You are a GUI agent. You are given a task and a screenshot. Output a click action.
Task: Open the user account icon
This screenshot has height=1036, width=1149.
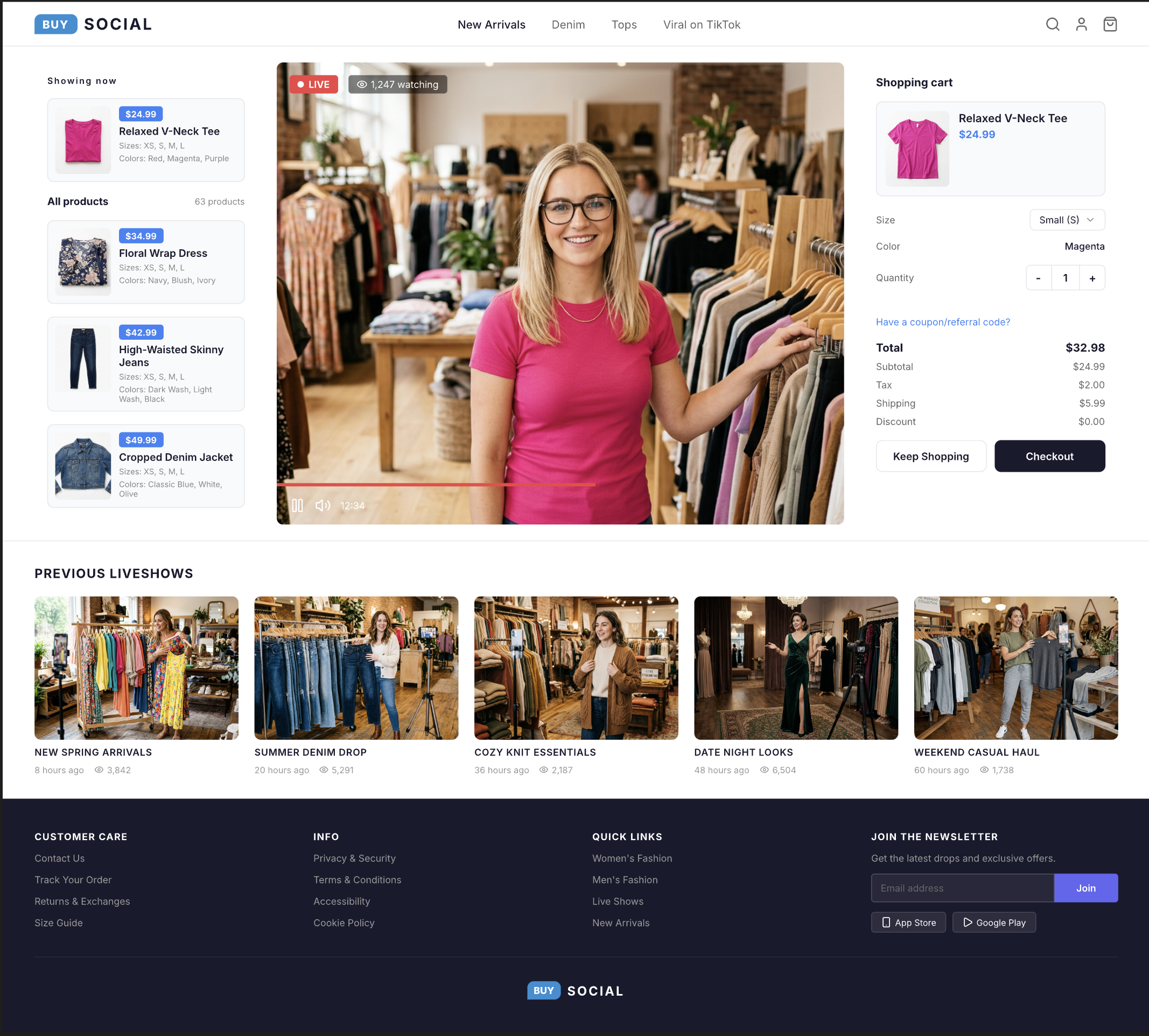click(1081, 24)
